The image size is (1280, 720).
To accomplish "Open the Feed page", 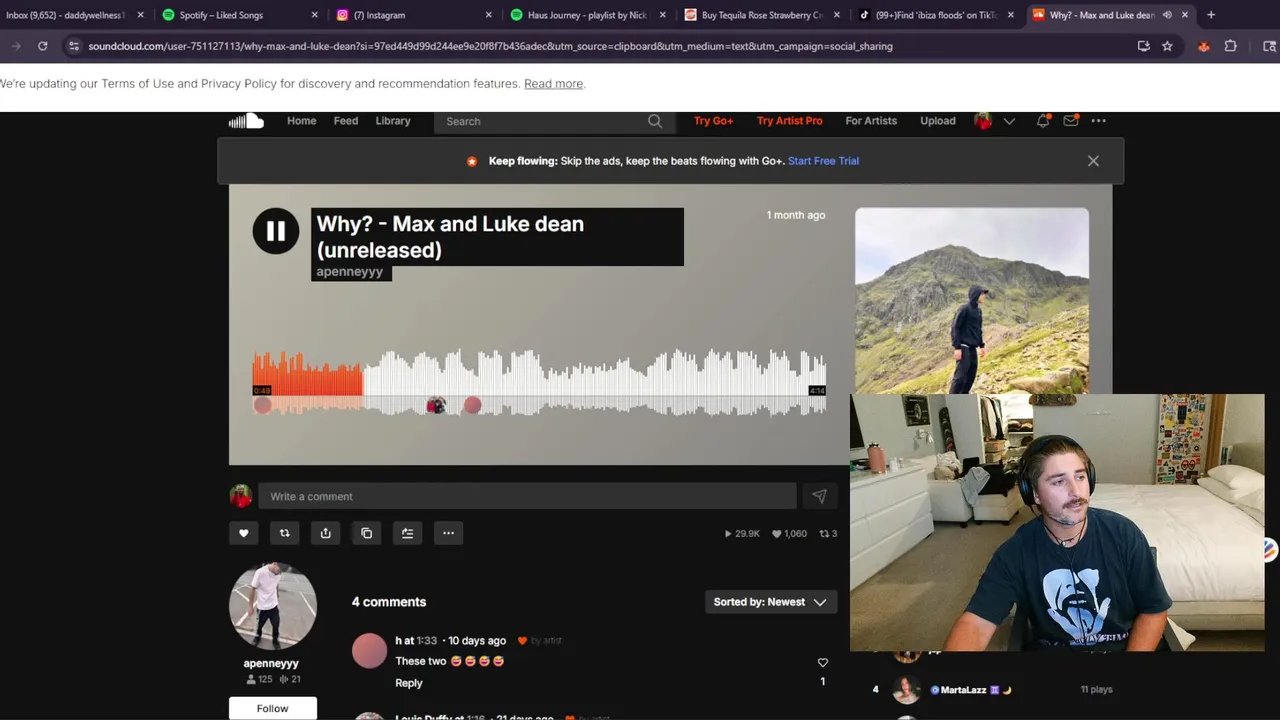I will (346, 121).
